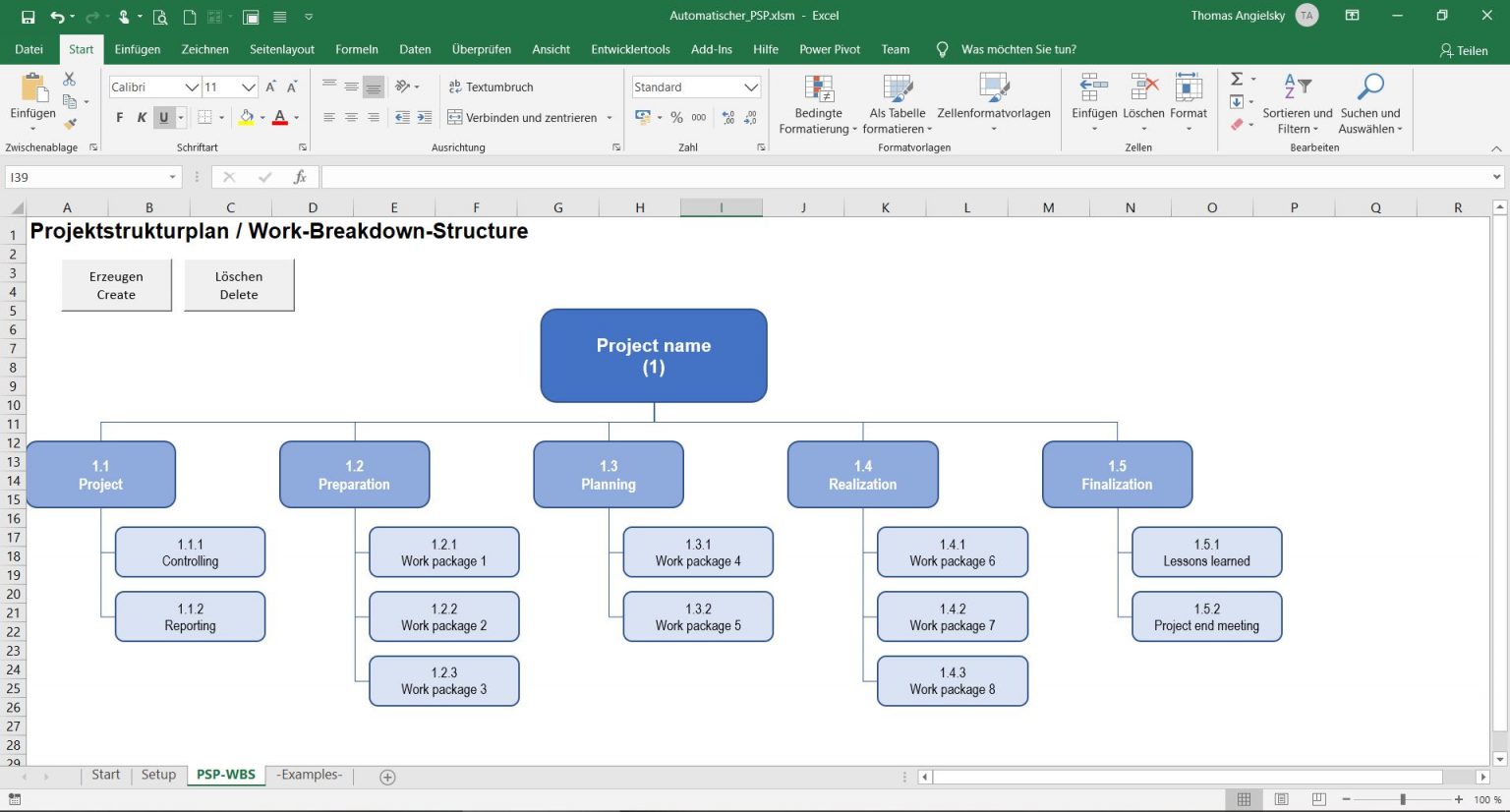Toggle bold F formatting
1510x812 pixels.
pyautogui.click(x=119, y=117)
